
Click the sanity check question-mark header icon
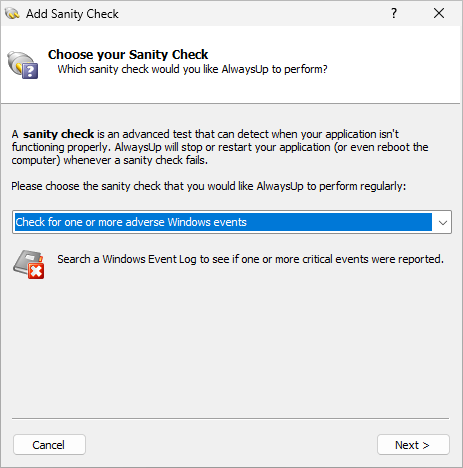tap(23, 65)
